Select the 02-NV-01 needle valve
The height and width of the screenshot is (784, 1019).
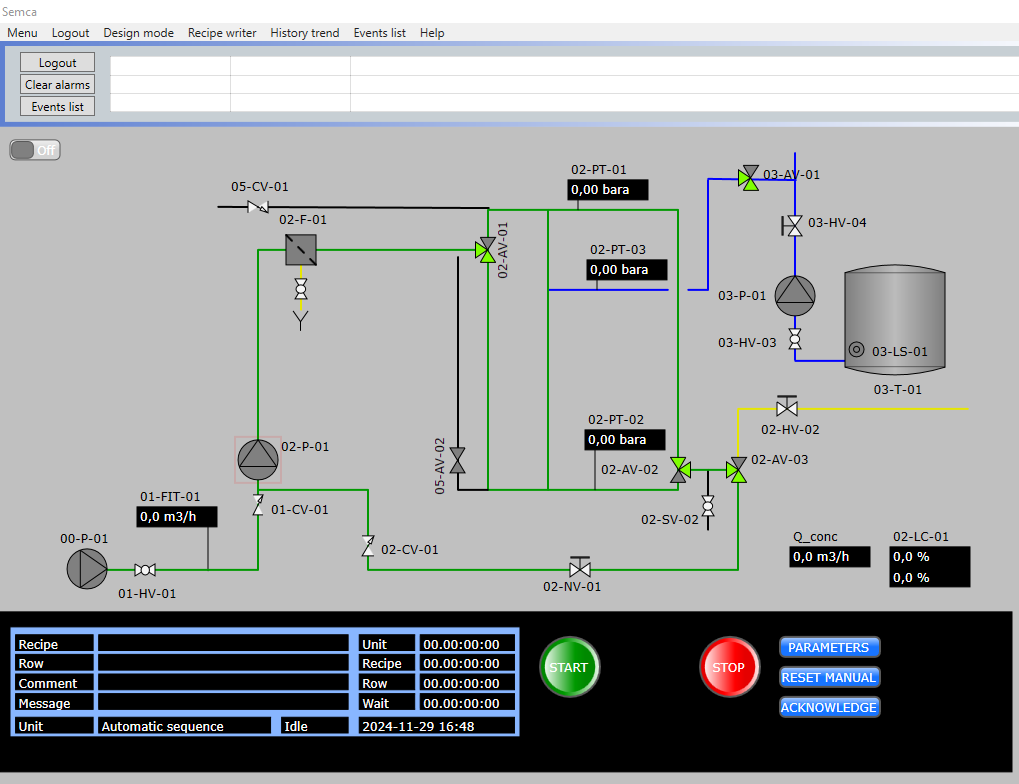point(579,568)
